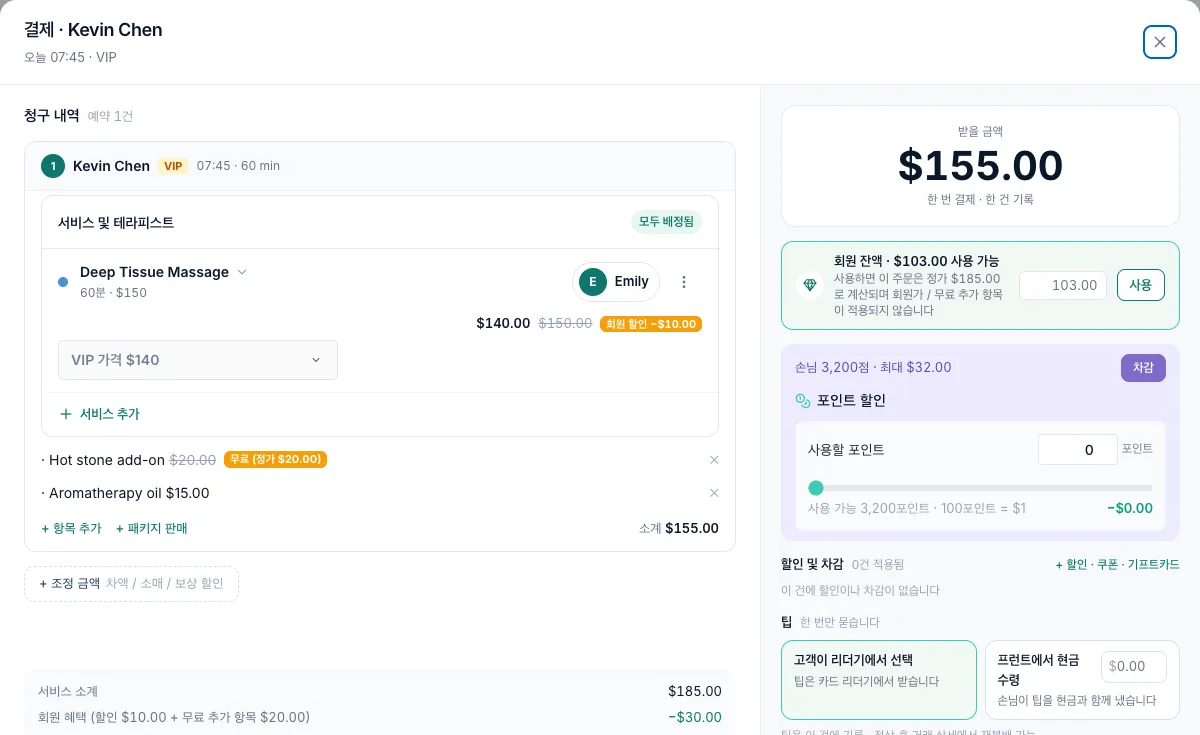
Task: Select 고객이 리더기에서 선택 tip option
Action: click(878, 680)
